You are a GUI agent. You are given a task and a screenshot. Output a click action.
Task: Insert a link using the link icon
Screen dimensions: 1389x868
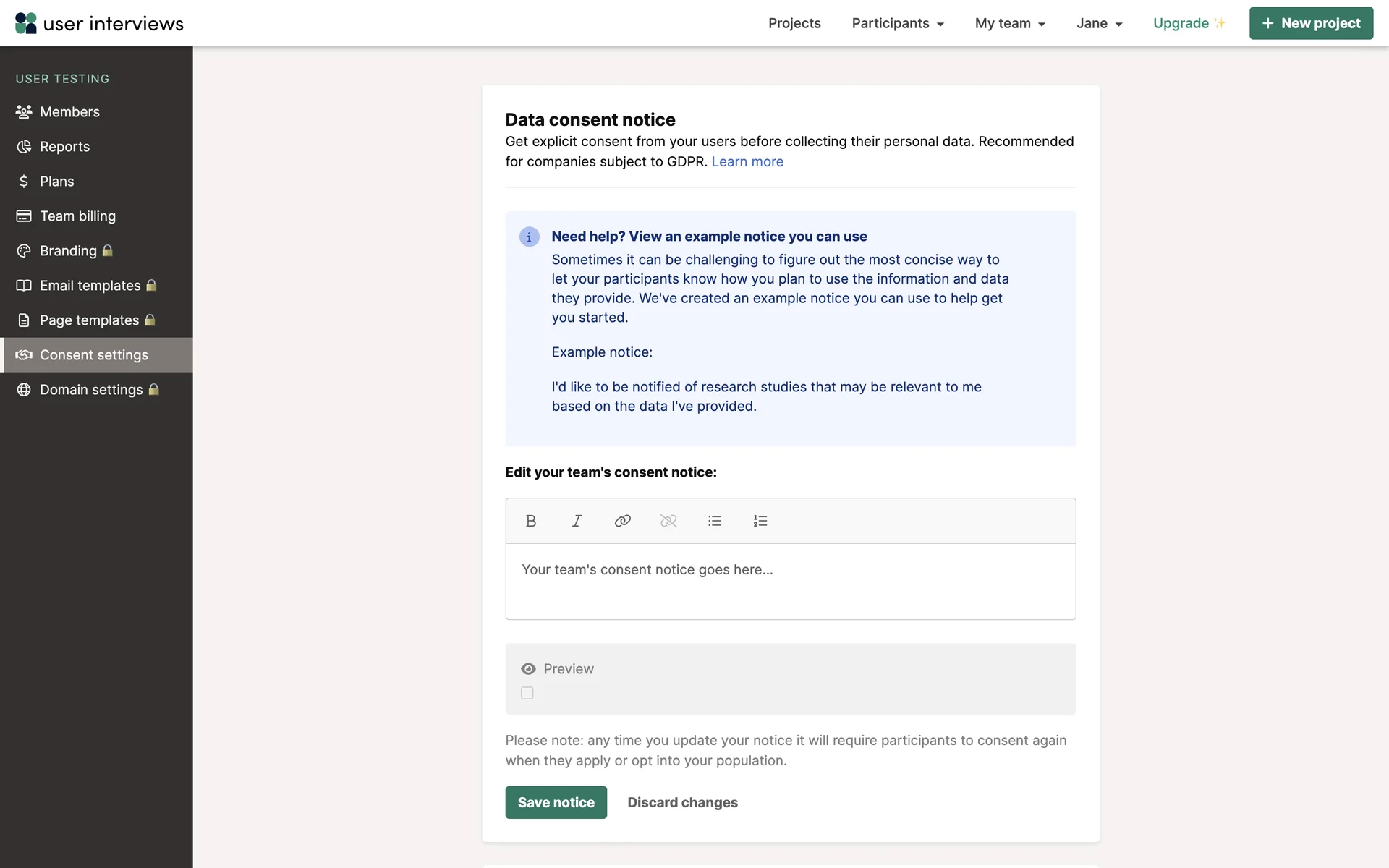pos(622,521)
